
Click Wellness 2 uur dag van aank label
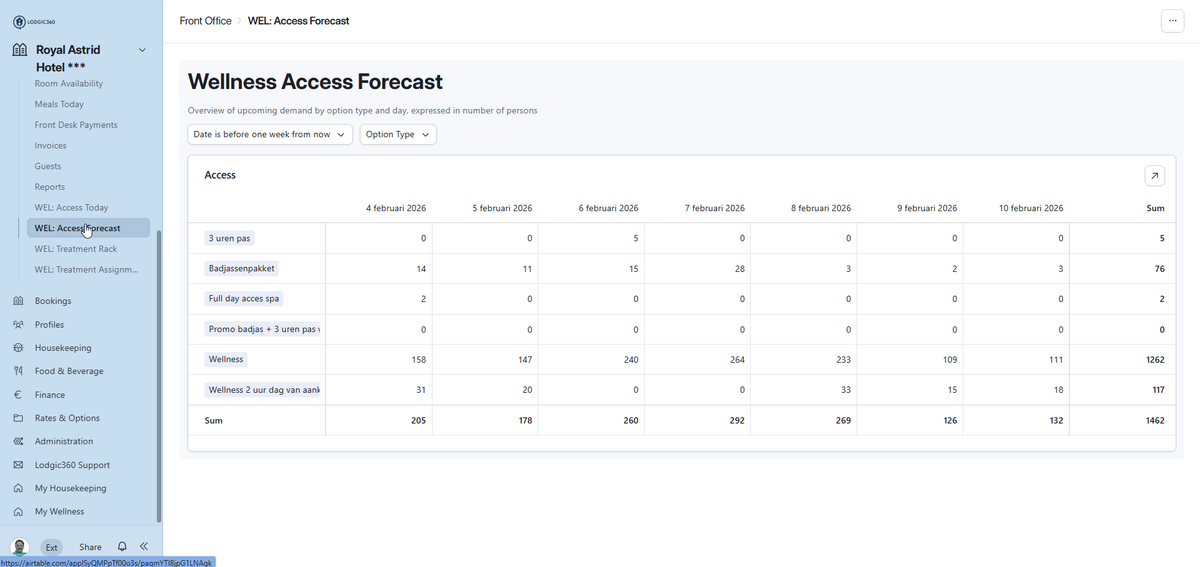[x=262, y=390]
